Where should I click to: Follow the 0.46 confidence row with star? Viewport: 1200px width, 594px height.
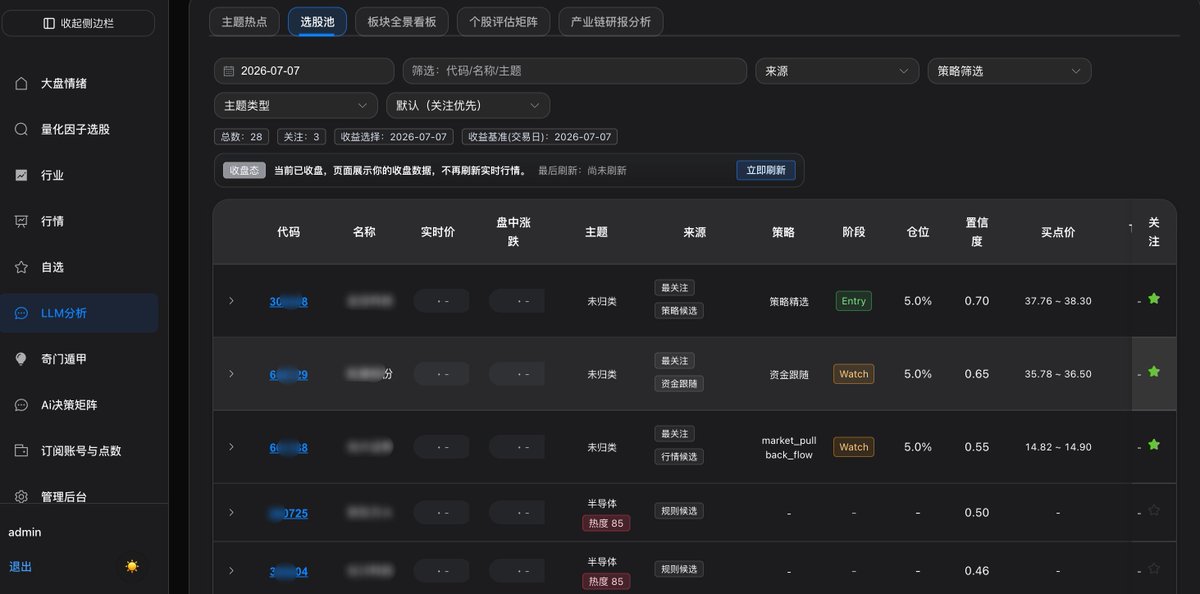click(1154, 568)
